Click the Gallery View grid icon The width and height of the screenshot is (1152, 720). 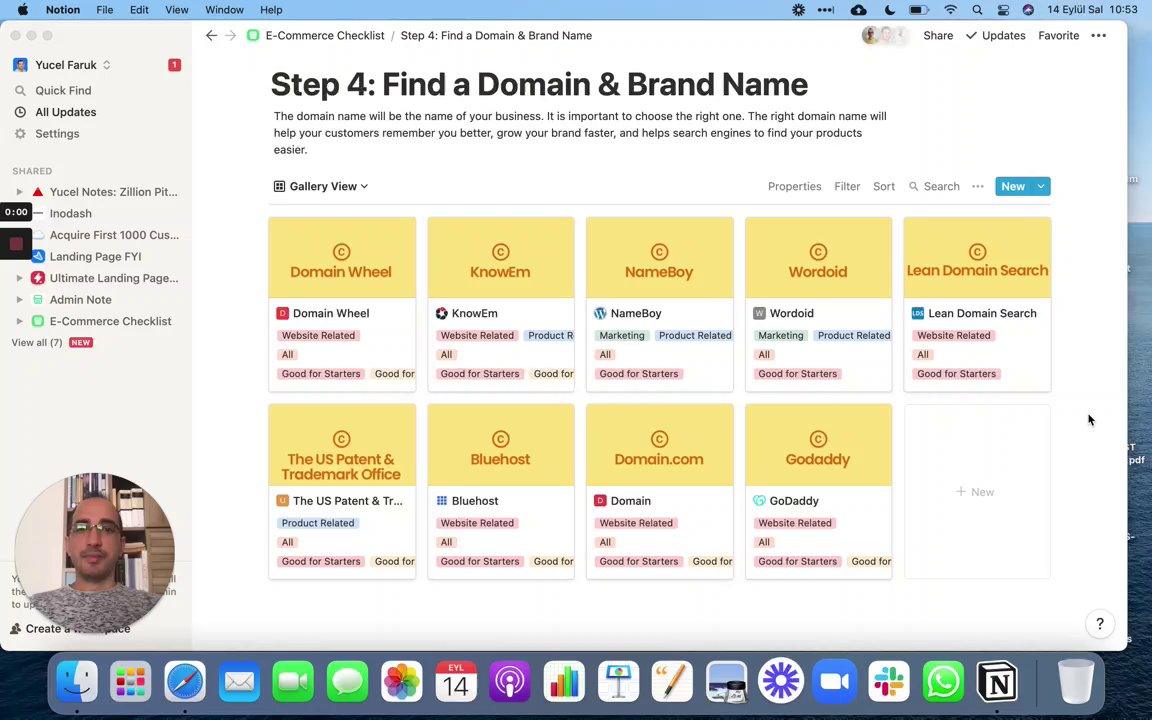[x=279, y=187]
